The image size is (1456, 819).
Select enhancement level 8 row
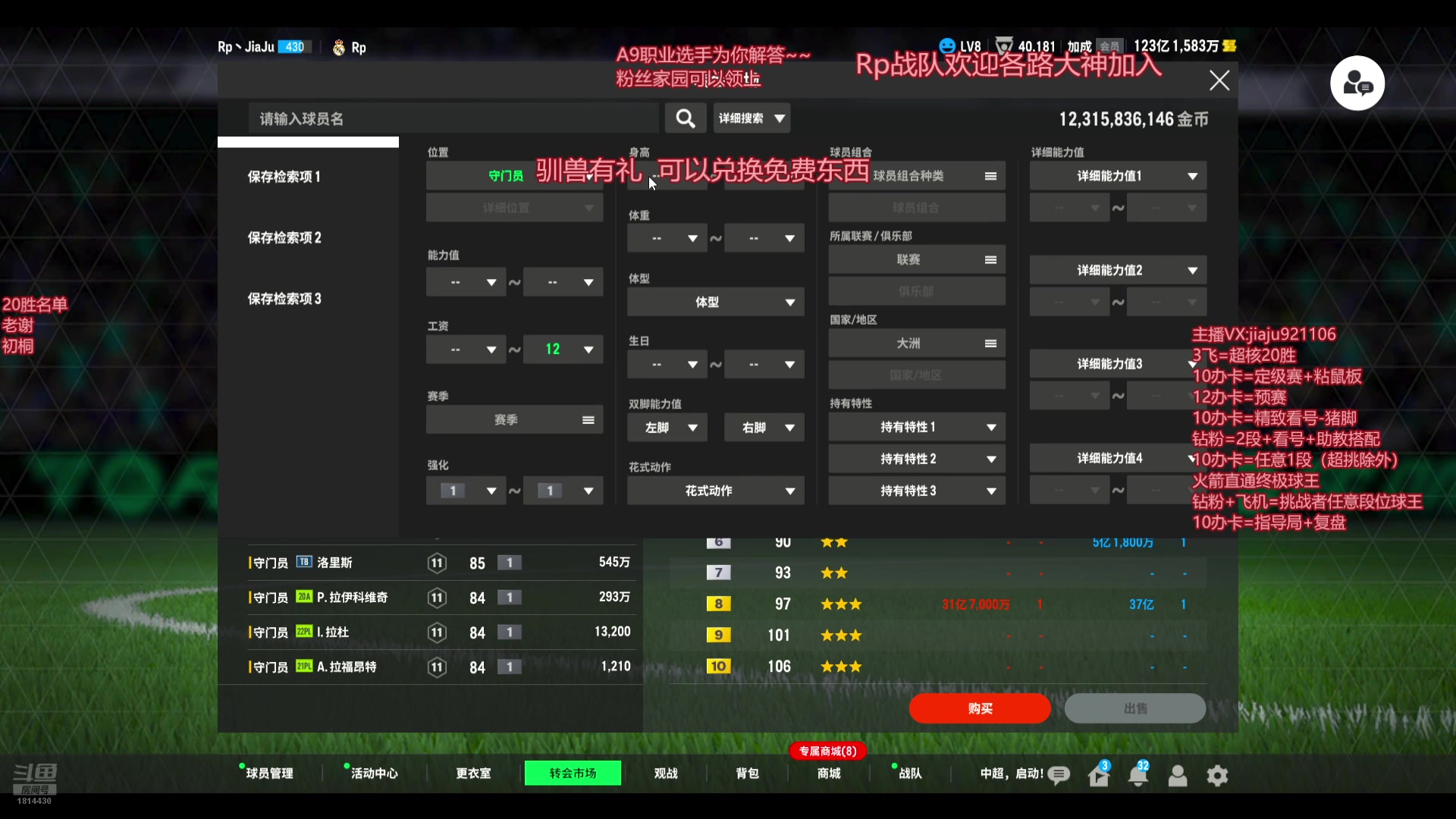click(x=938, y=604)
